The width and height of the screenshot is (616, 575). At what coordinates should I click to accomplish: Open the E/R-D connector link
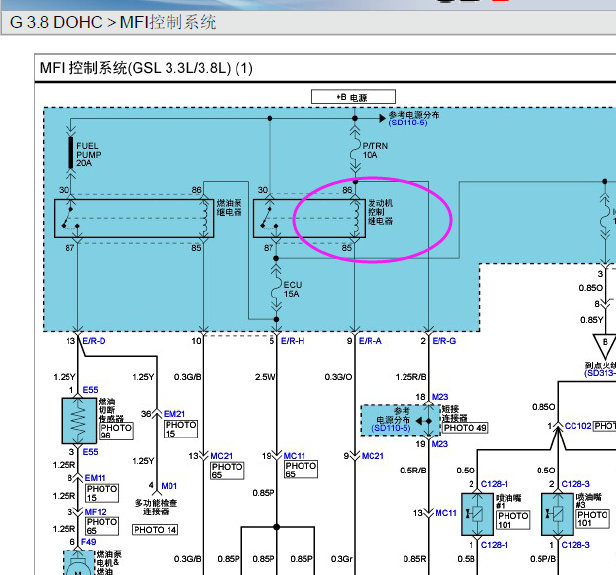point(94,341)
